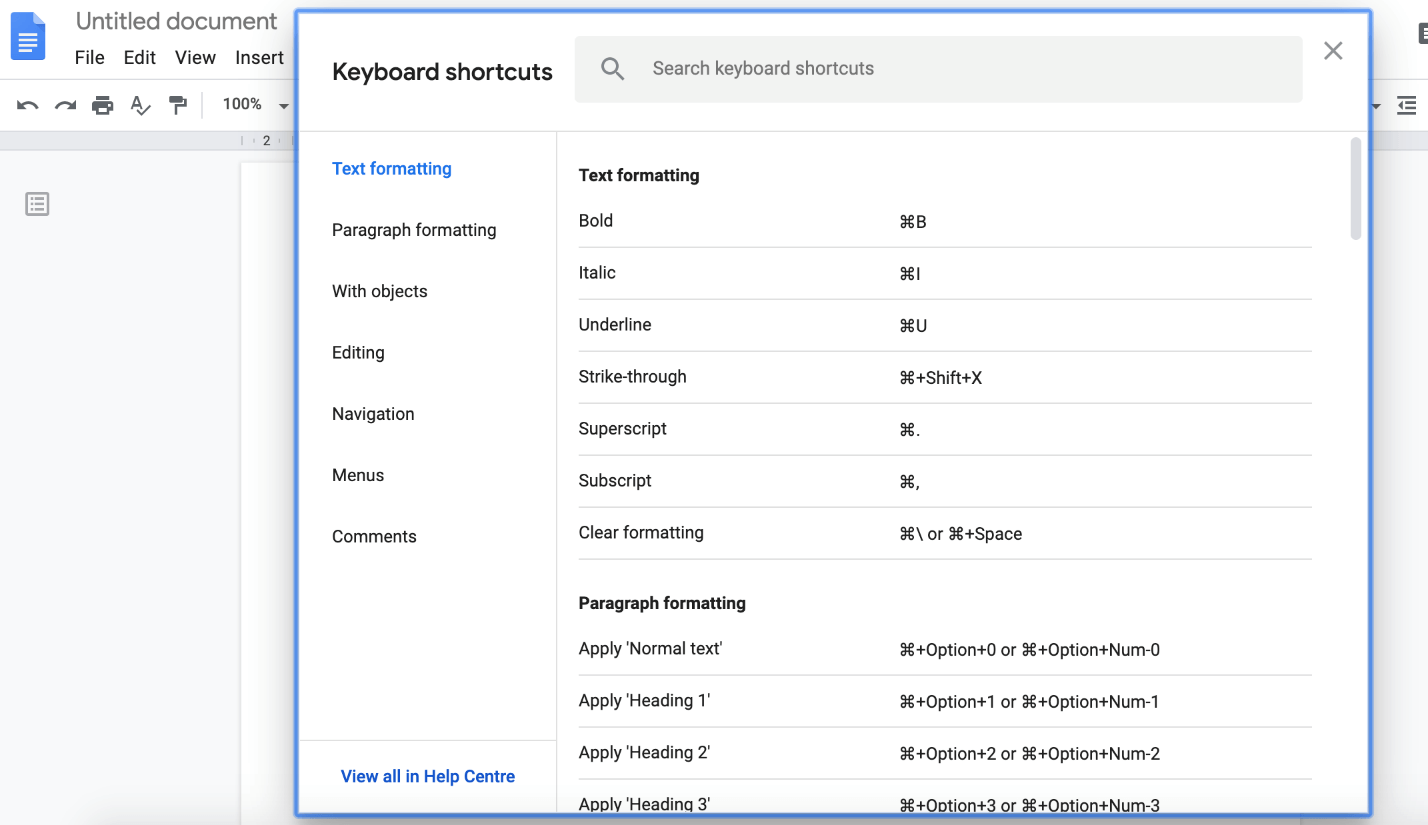
Task: Select the Paint format tool
Action: (x=178, y=105)
